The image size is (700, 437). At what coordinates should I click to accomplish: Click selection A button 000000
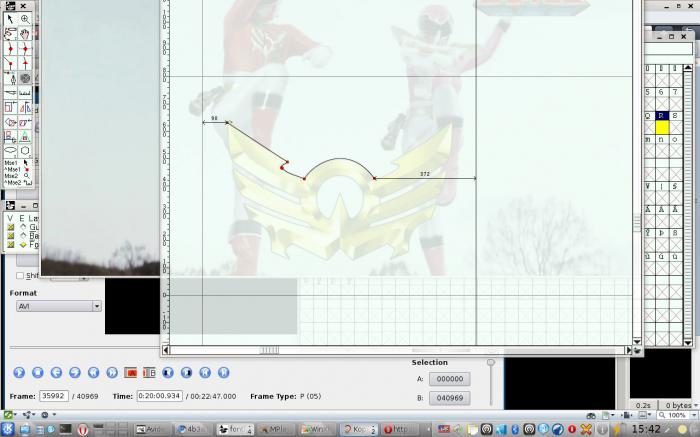tap(450, 379)
